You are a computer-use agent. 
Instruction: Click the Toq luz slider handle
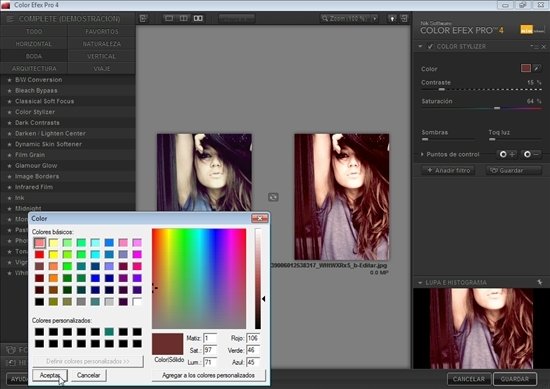[492, 139]
